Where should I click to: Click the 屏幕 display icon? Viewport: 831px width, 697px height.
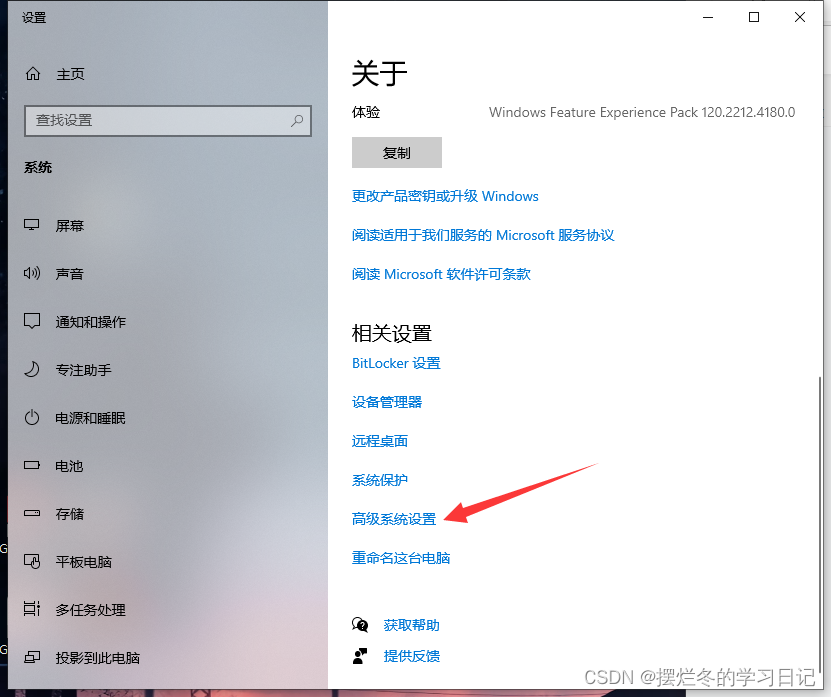tap(32, 225)
